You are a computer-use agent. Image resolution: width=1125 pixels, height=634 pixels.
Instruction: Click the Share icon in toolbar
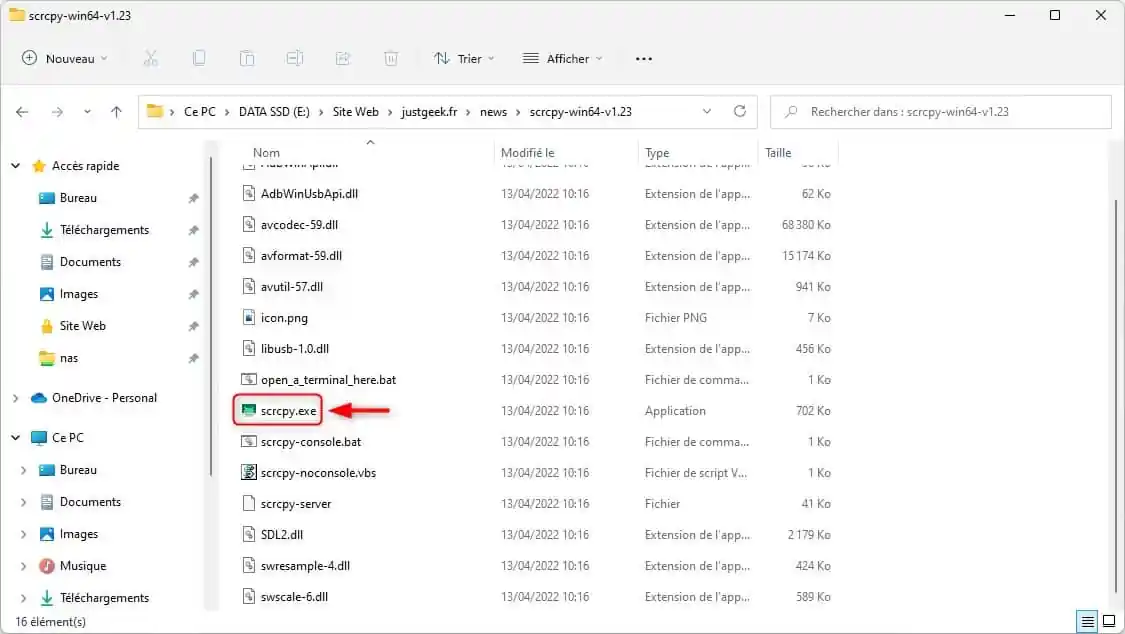tap(343, 59)
